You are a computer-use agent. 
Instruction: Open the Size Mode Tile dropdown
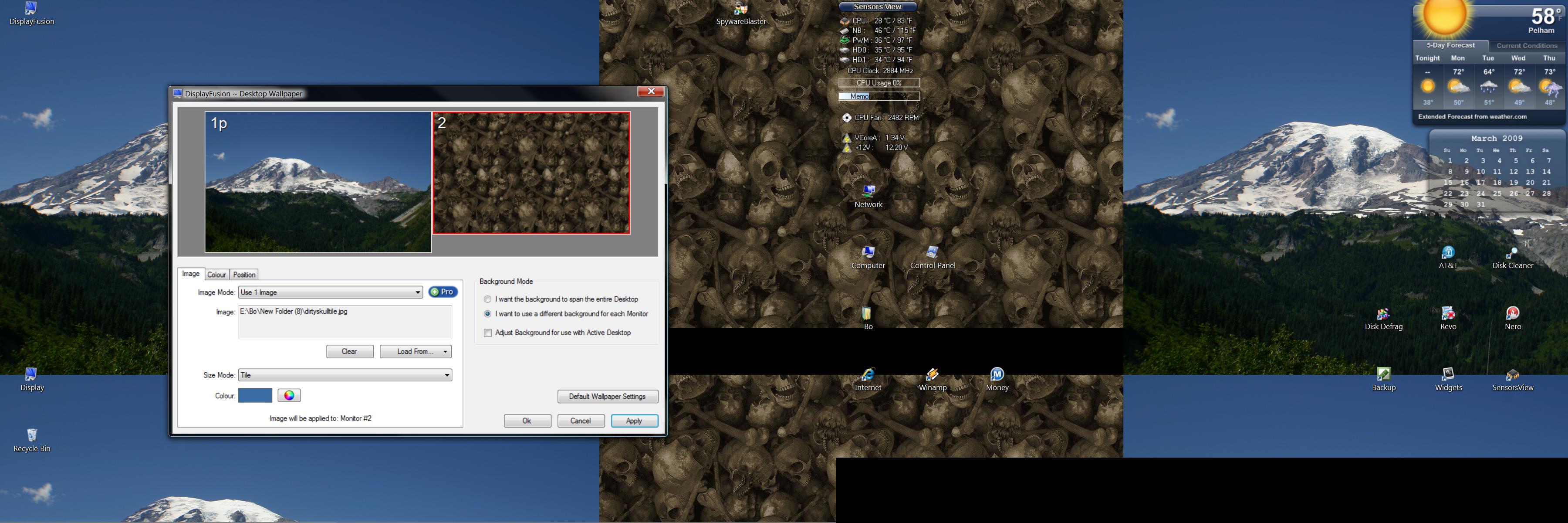tap(447, 376)
